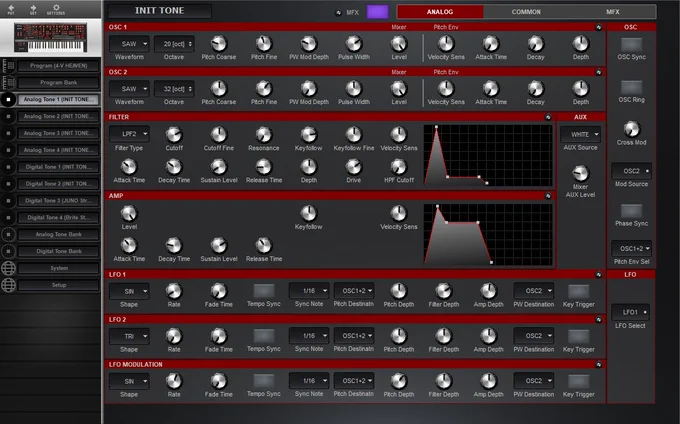This screenshot has width=680, height=424.
Task: Click the LFO 1 section round icon
Action: pyautogui.click(x=598, y=274)
